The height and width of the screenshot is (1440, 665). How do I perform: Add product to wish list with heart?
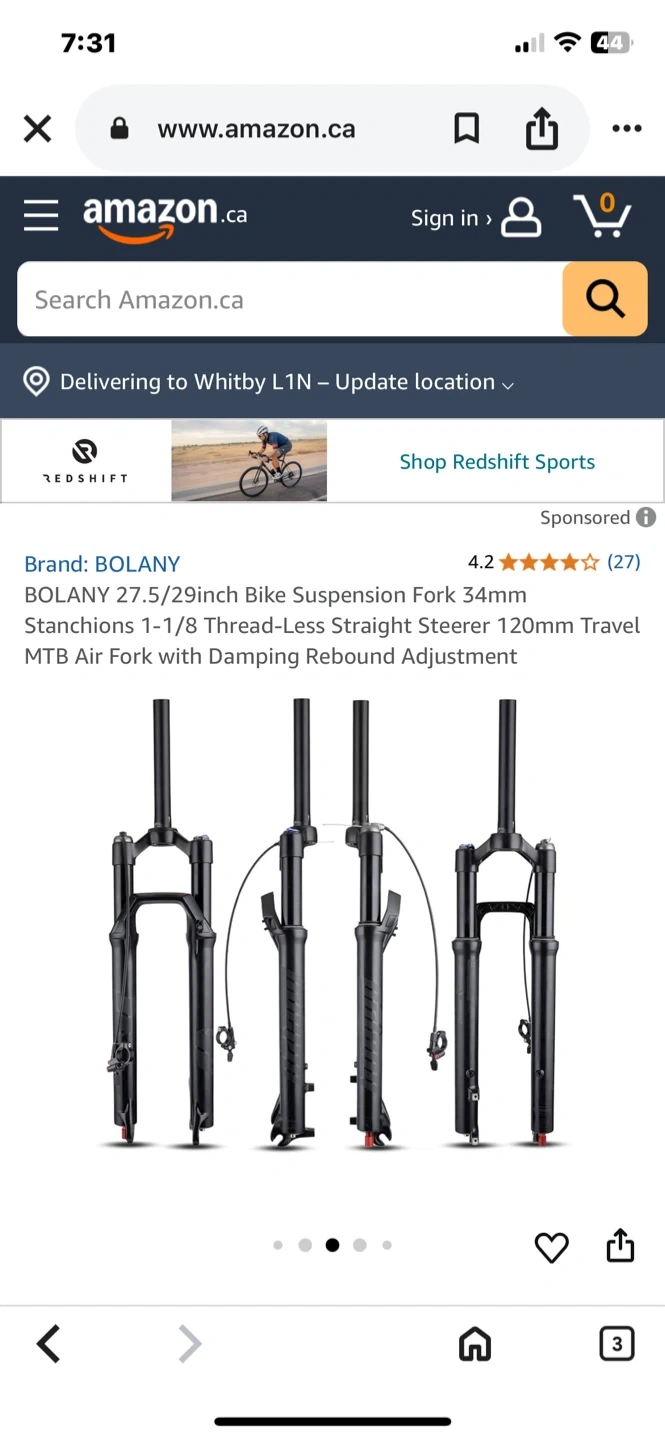point(551,1247)
